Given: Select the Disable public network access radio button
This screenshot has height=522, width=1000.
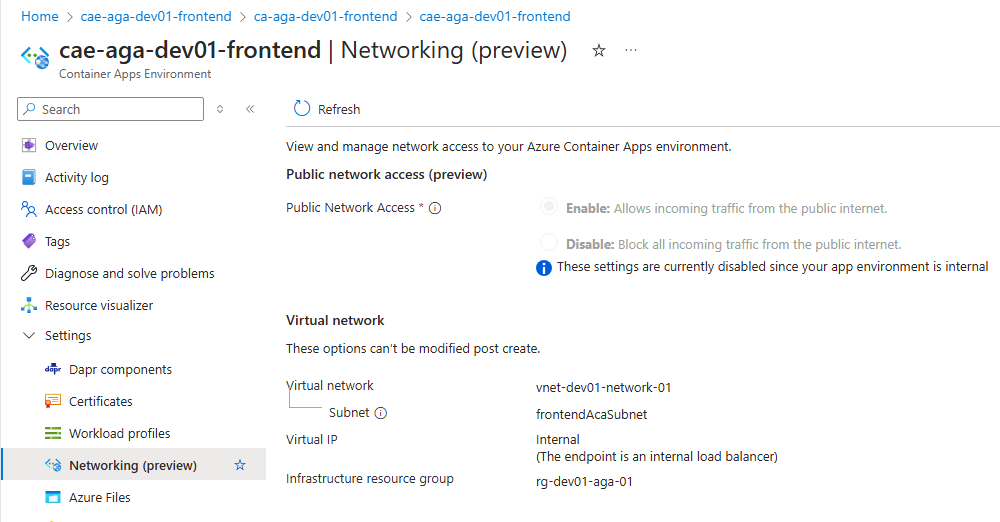Looking at the screenshot, I should (x=548, y=242).
